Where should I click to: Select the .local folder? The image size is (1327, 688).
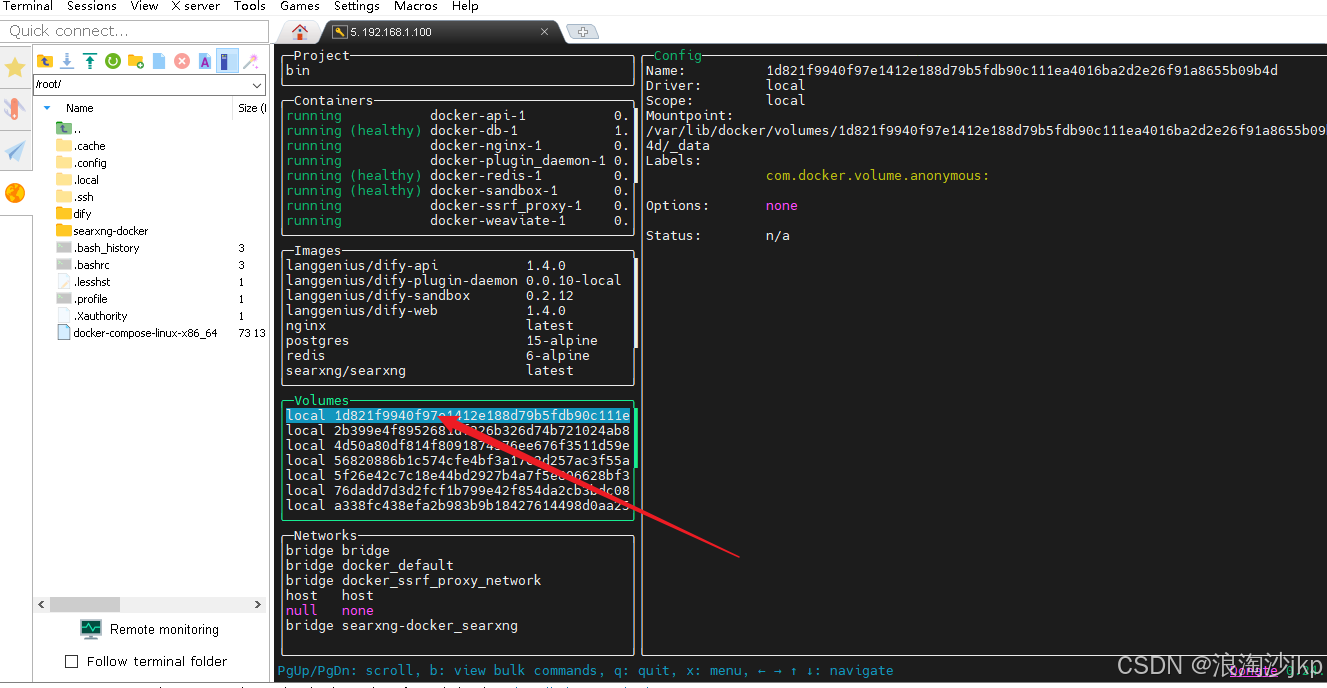(x=78, y=180)
